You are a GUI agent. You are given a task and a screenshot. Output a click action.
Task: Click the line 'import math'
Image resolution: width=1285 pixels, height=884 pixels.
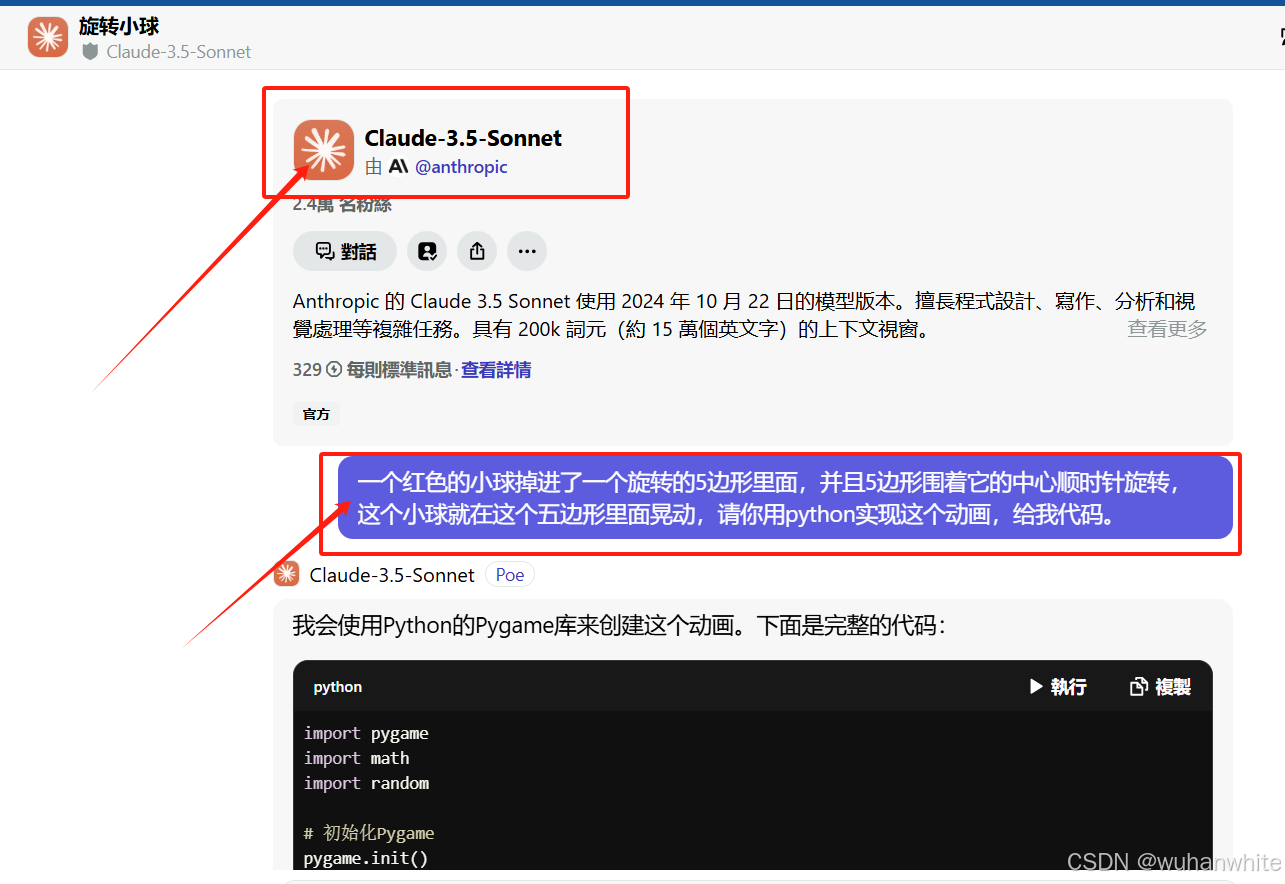pos(357,758)
